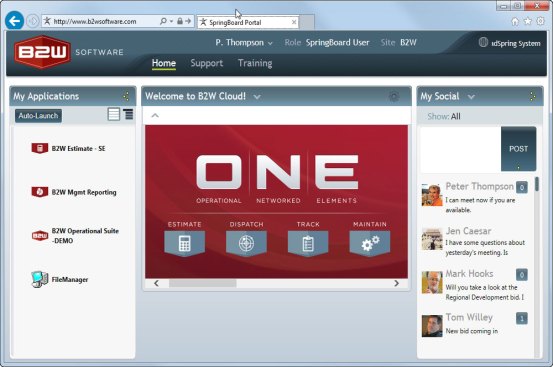The height and width of the screenshot is (367, 553).
Task: Open the Support tab
Action: (x=207, y=63)
